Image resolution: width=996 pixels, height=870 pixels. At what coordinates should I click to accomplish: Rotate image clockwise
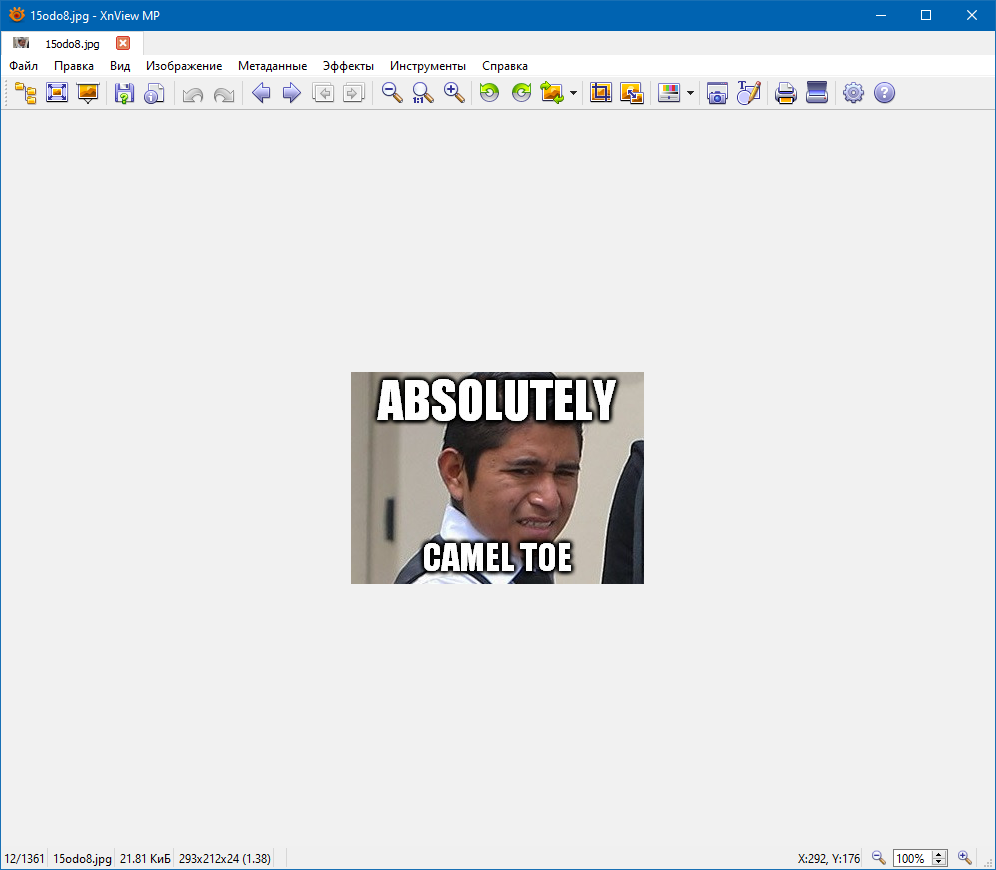[521, 93]
